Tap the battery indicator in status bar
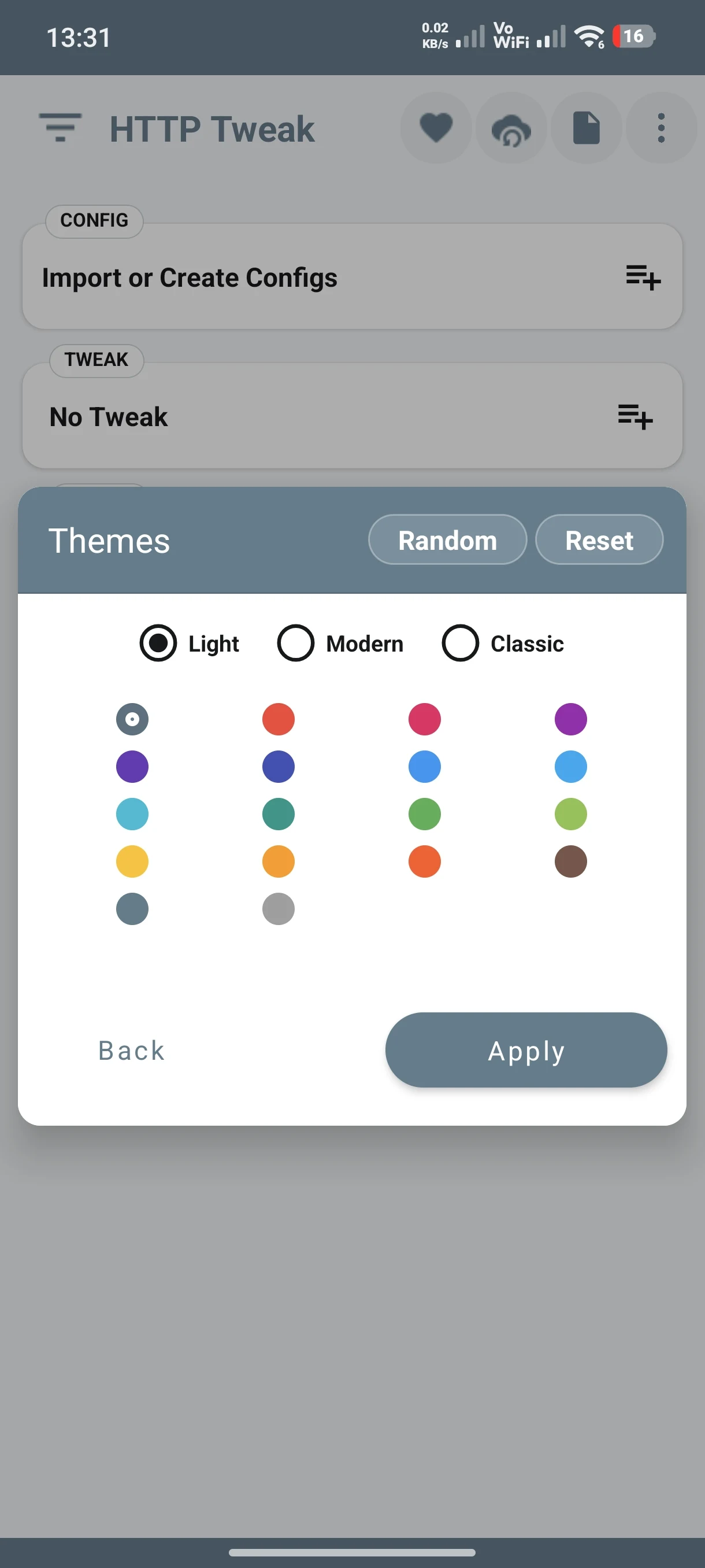 point(633,36)
